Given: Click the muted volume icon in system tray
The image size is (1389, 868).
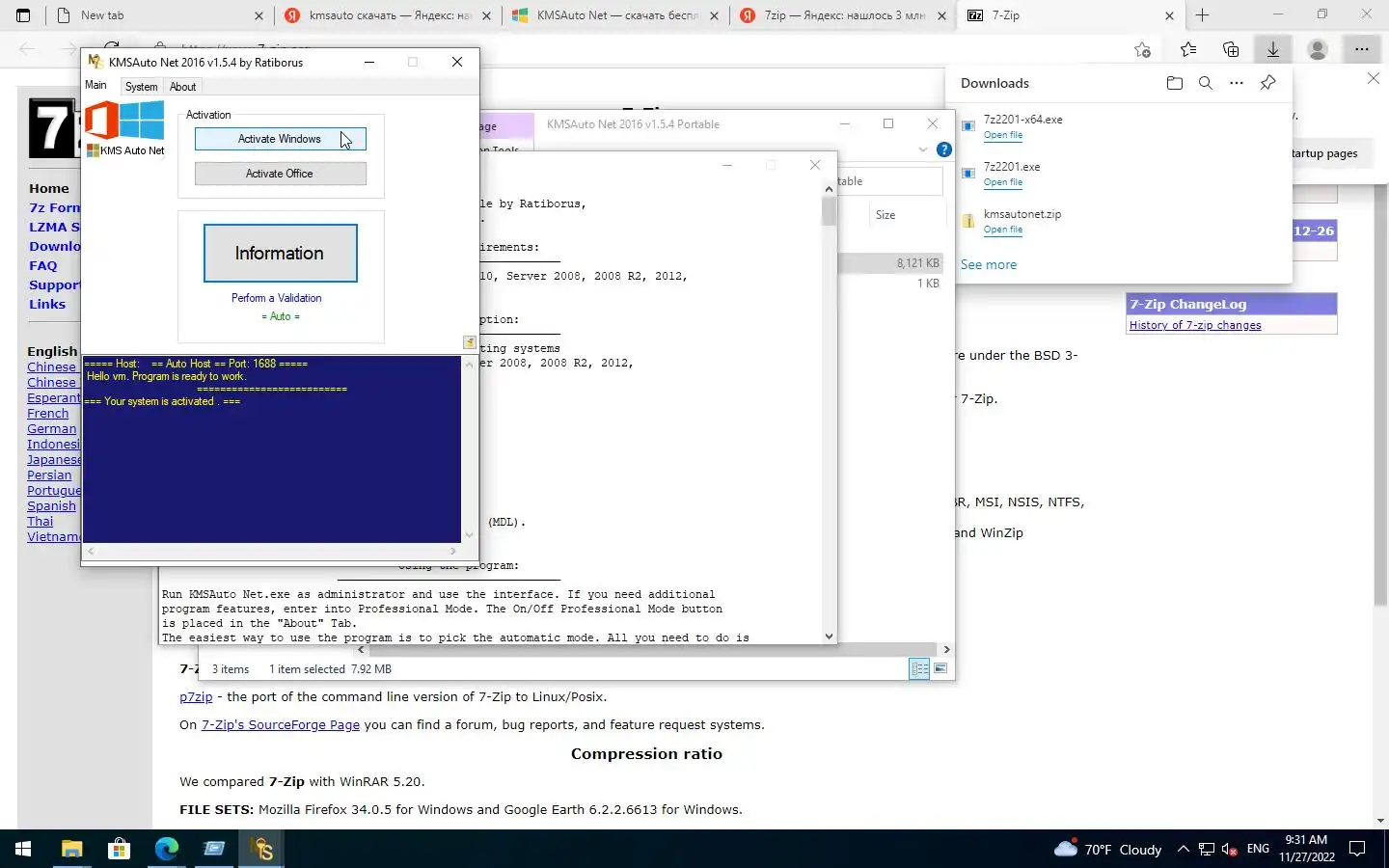Looking at the screenshot, I should coord(1230,850).
